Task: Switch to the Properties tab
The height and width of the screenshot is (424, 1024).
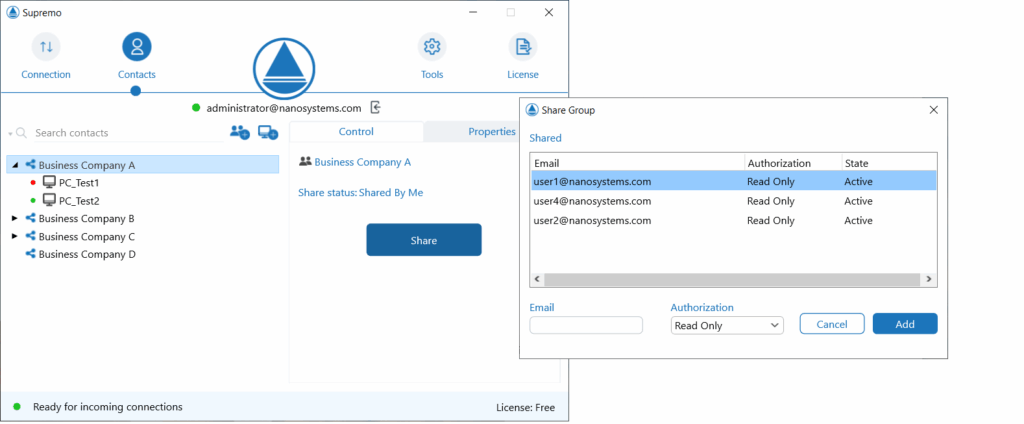Action: 492,131
